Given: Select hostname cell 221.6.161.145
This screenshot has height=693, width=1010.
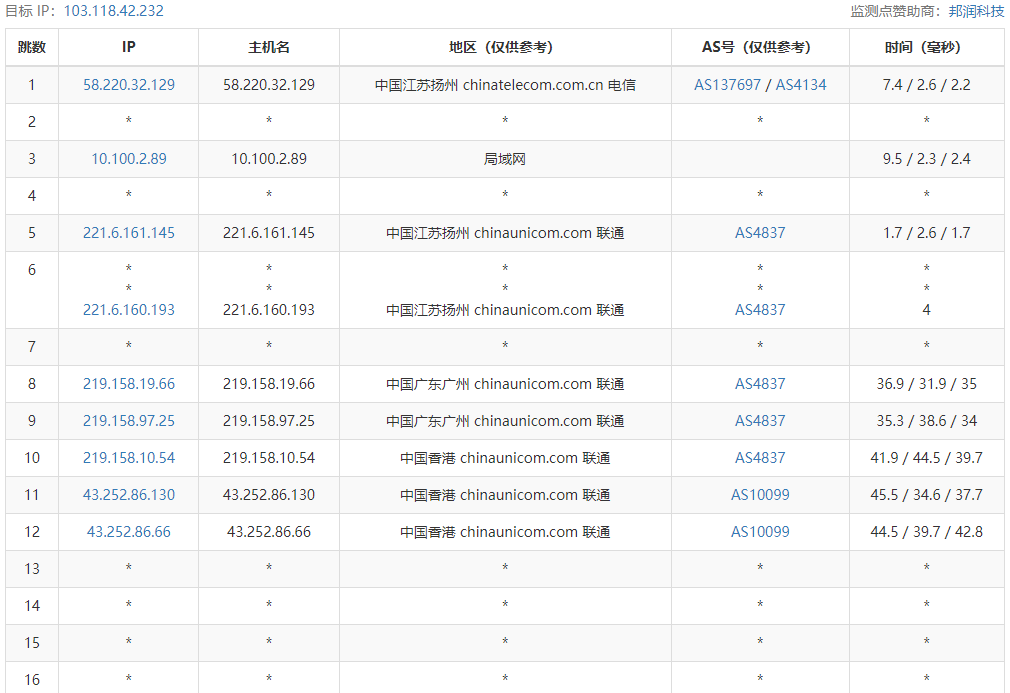Looking at the screenshot, I should (x=269, y=233).
